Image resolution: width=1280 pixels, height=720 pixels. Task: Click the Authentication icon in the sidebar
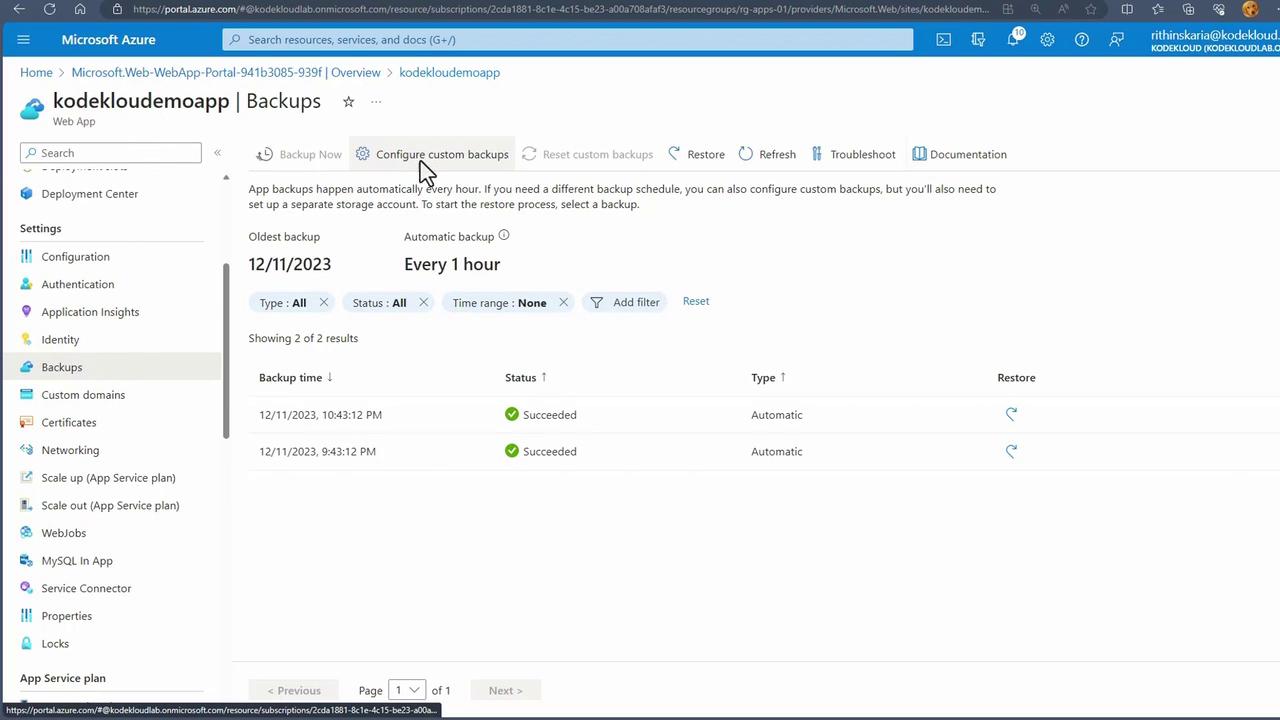27,284
